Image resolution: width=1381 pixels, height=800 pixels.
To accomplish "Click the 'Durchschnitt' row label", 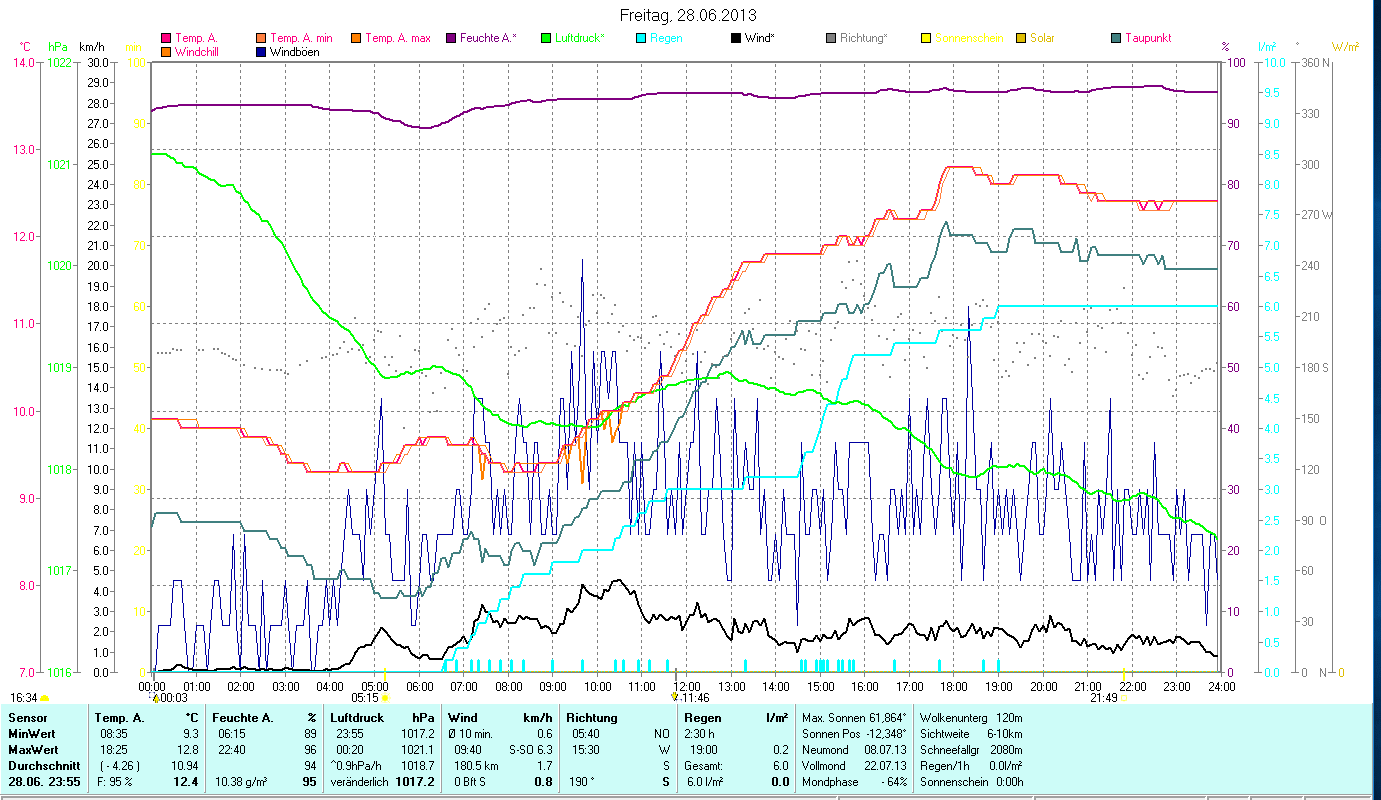I will [44, 766].
